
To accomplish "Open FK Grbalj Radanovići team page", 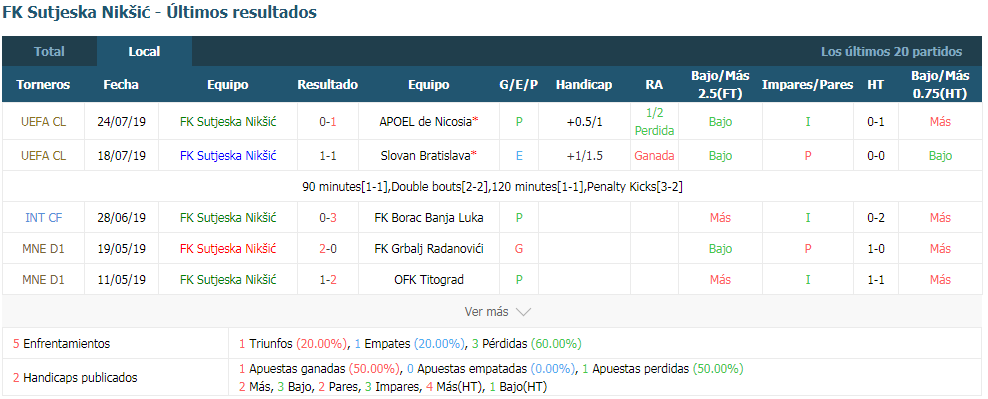I will (x=428, y=248).
